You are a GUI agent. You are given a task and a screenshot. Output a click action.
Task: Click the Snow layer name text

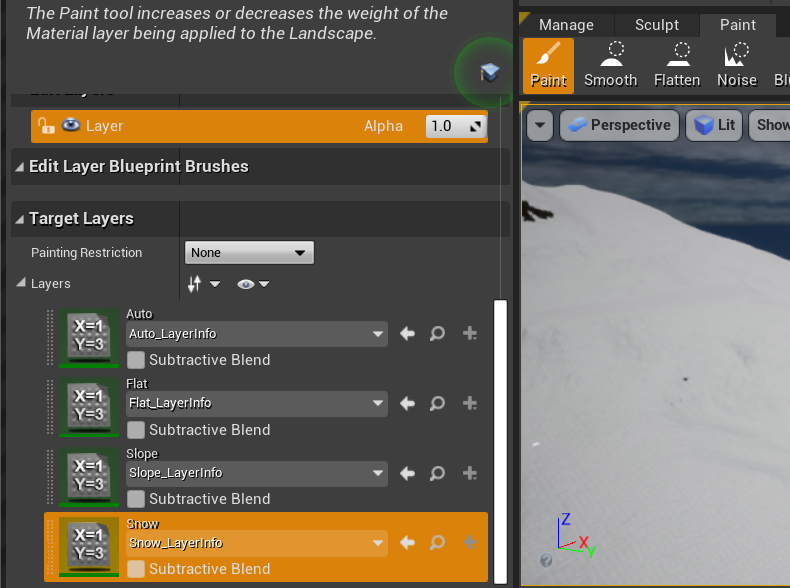pos(143,524)
